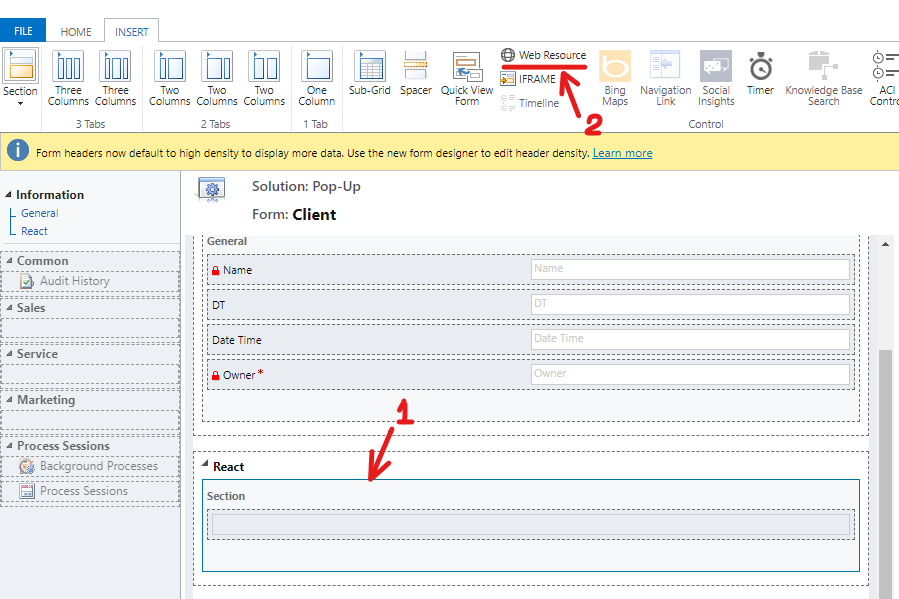Screen dimensions: 899x599
Task: Collapse the React tab section
Action: click(x=205, y=466)
